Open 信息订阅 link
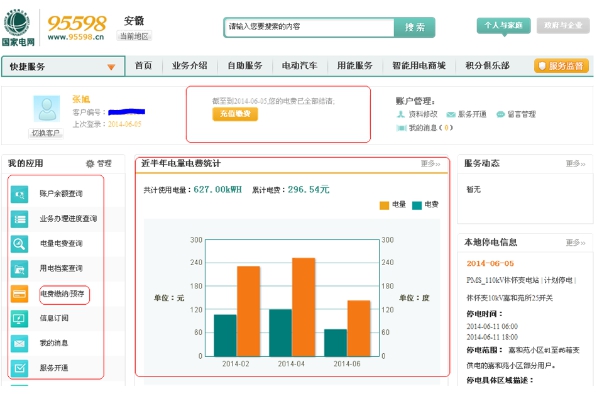This screenshot has width=597, height=394. 54,318
